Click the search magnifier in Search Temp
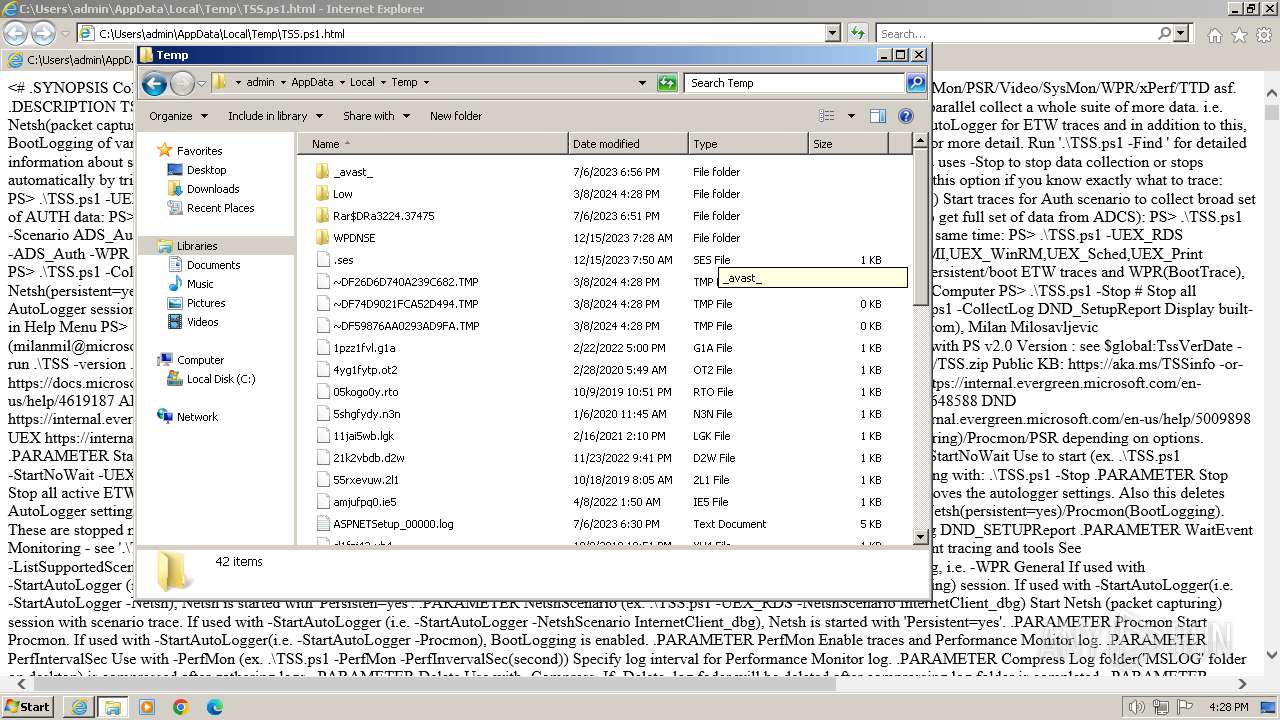 [915, 83]
